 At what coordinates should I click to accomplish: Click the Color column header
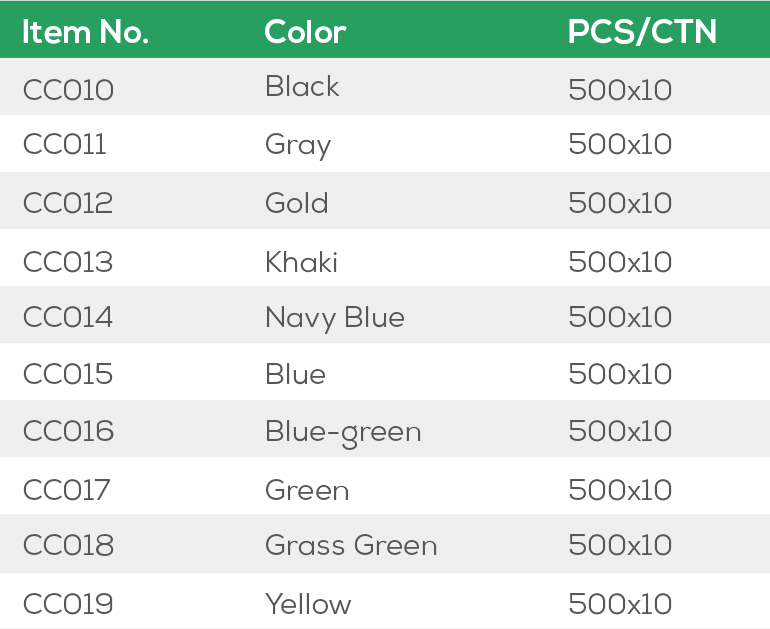(x=305, y=32)
